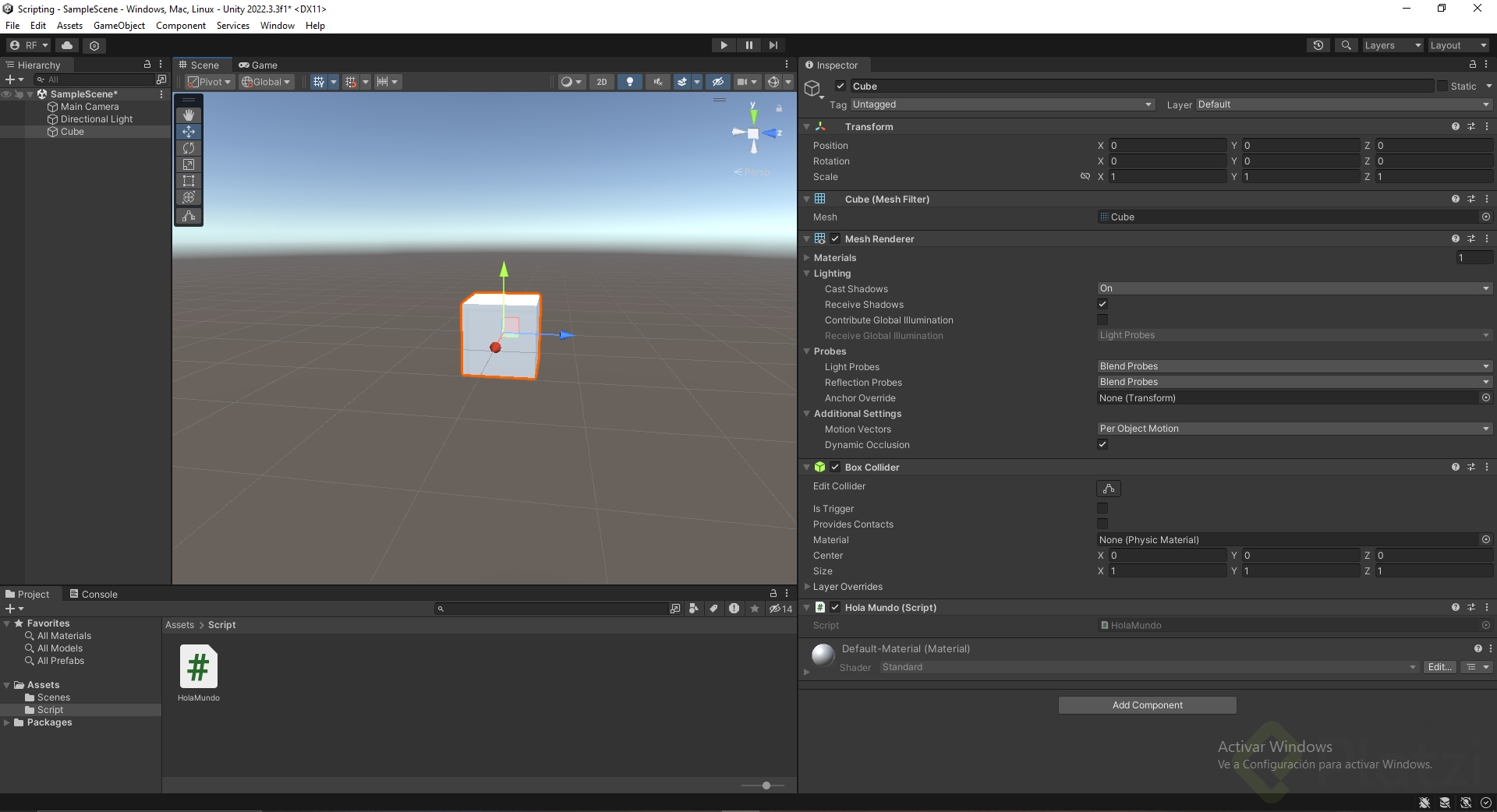Select the Rect tool in scene toolbar
Image resolution: width=1497 pixels, height=812 pixels.
pyautogui.click(x=189, y=181)
